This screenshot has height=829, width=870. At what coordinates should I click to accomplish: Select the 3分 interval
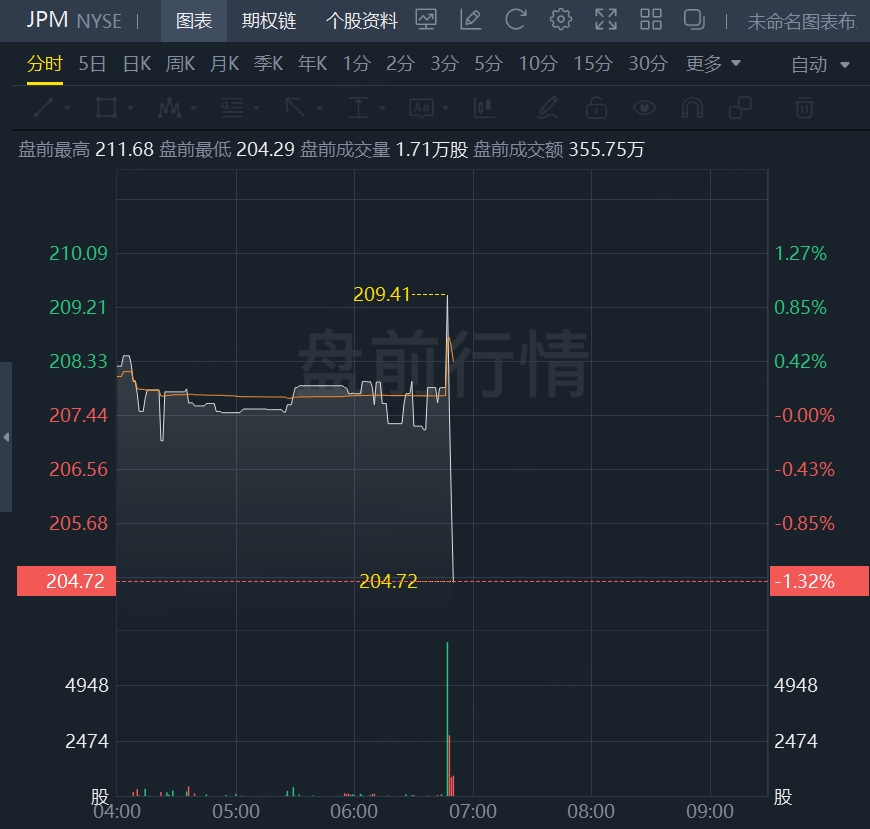click(x=444, y=64)
